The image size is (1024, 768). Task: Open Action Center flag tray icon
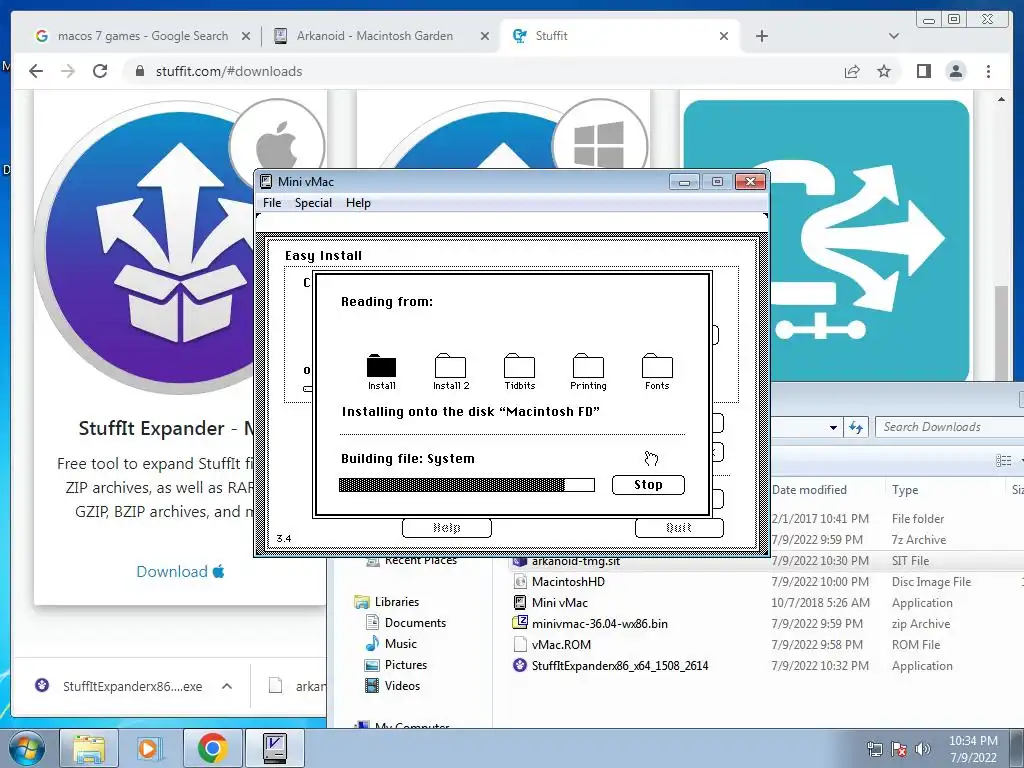(899, 749)
